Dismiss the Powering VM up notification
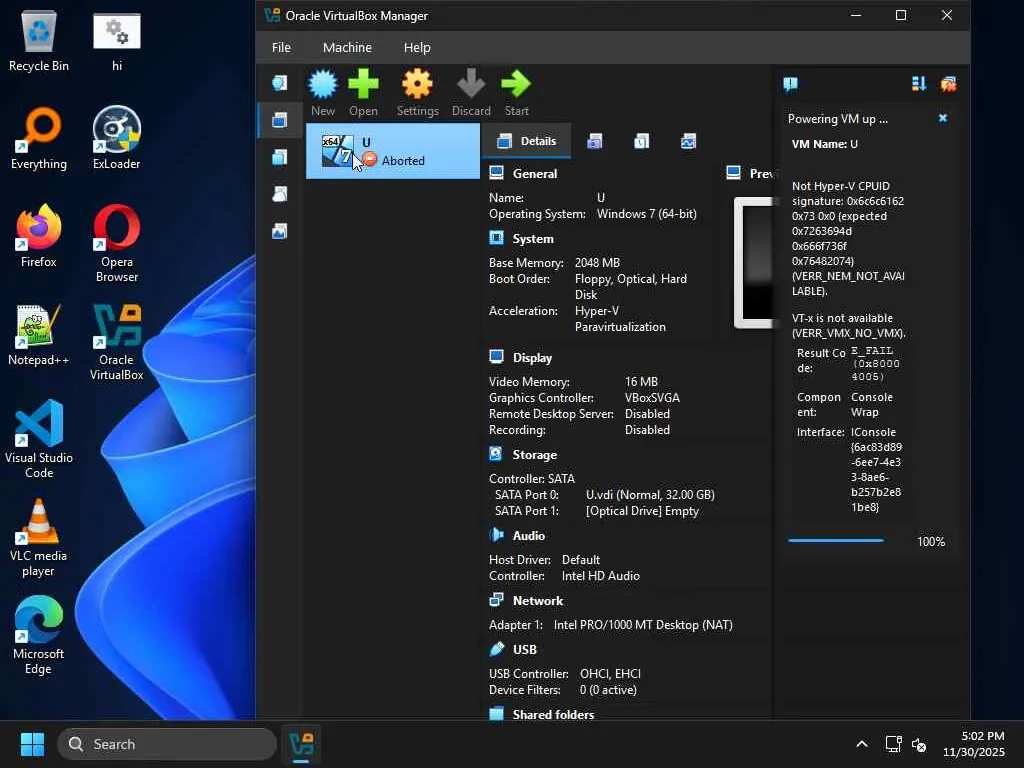Image resolution: width=1024 pixels, height=768 pixels. (942, 118)
